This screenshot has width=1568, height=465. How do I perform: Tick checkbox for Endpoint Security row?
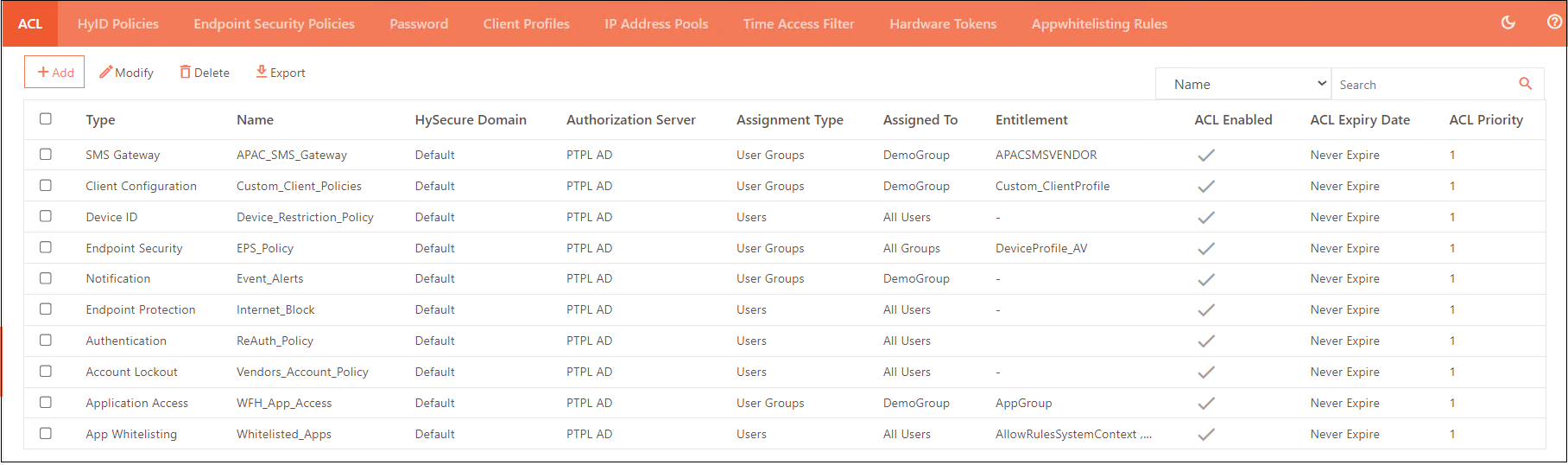tap(46, 248)
